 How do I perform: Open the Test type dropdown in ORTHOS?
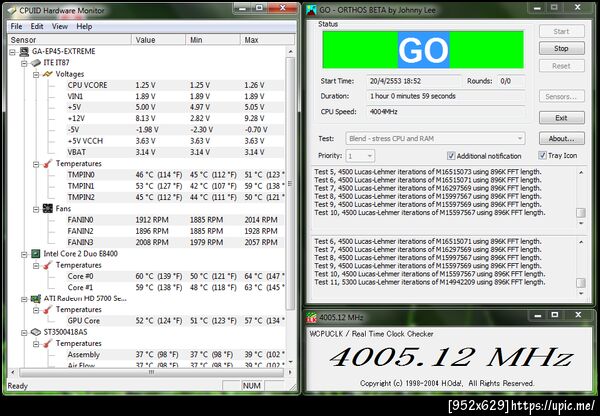[435, 139]
